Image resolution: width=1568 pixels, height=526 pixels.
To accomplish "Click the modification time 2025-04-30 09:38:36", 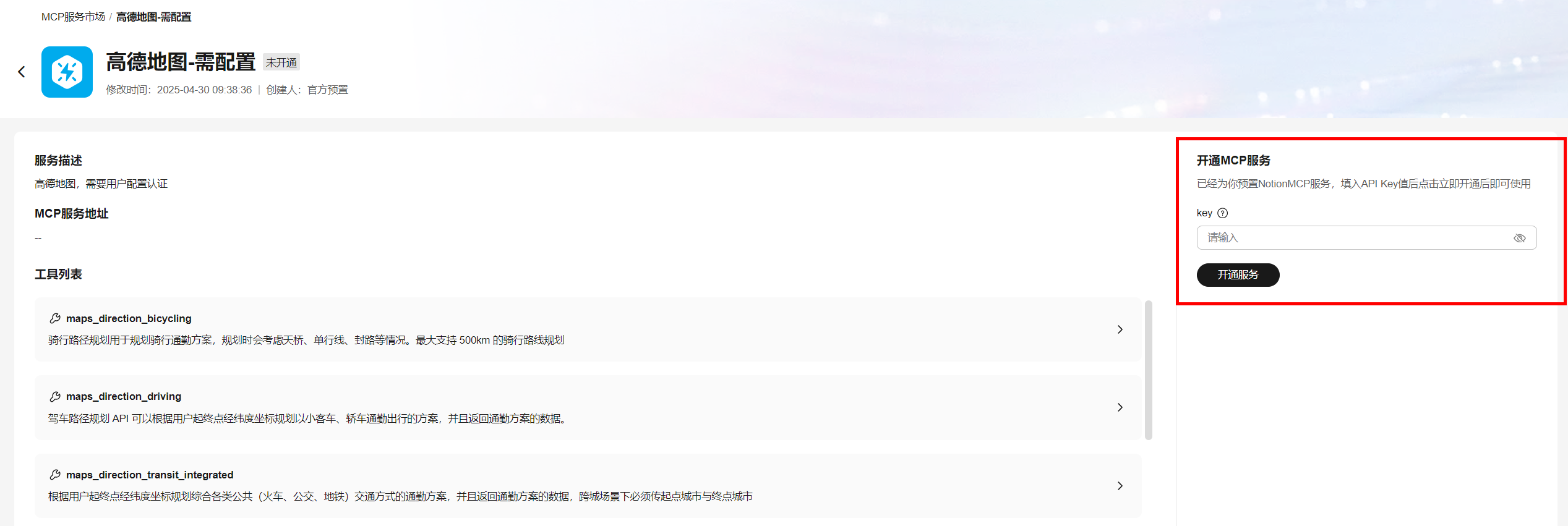I will pyautogui.click(x=204, y=90).
